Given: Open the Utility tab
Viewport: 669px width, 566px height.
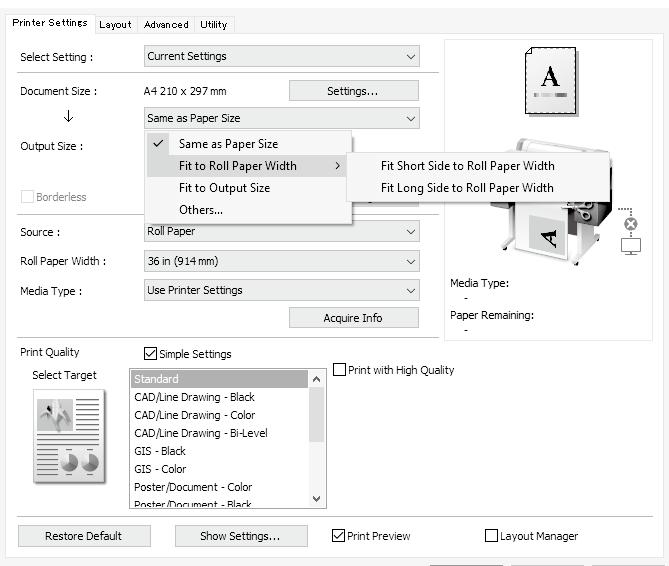Looking at the screenshot, I should click(x=214, y=25).
